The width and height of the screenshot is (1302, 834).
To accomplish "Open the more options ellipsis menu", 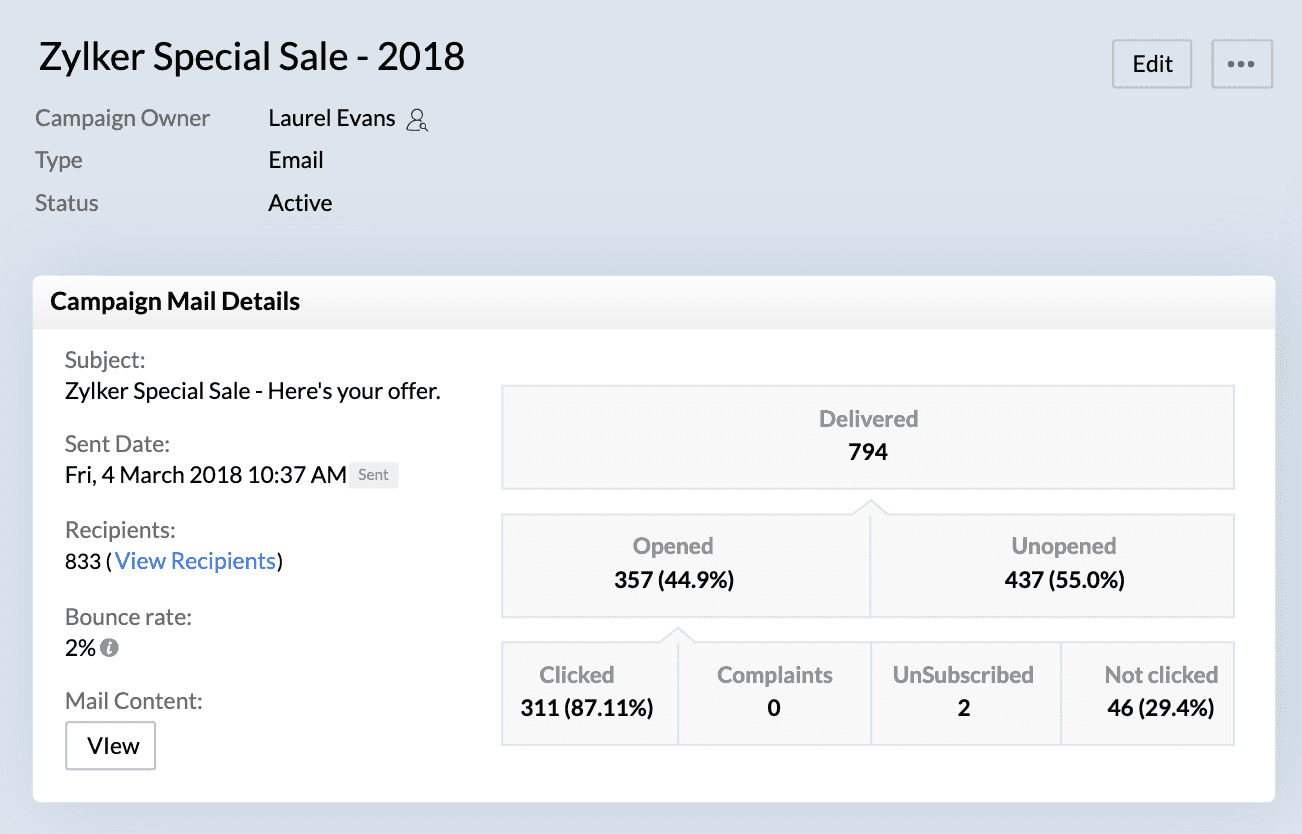I will [x=1241, y=64].
